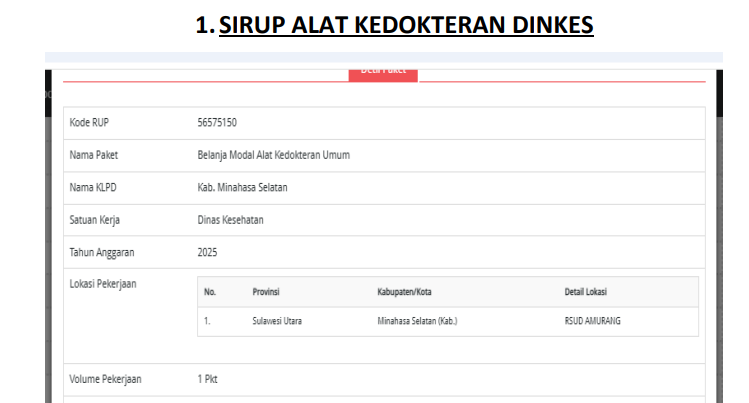Select the Provinsi column header
Image resolution: width=749 pixels, height=403 pixels.
[266, 292]
